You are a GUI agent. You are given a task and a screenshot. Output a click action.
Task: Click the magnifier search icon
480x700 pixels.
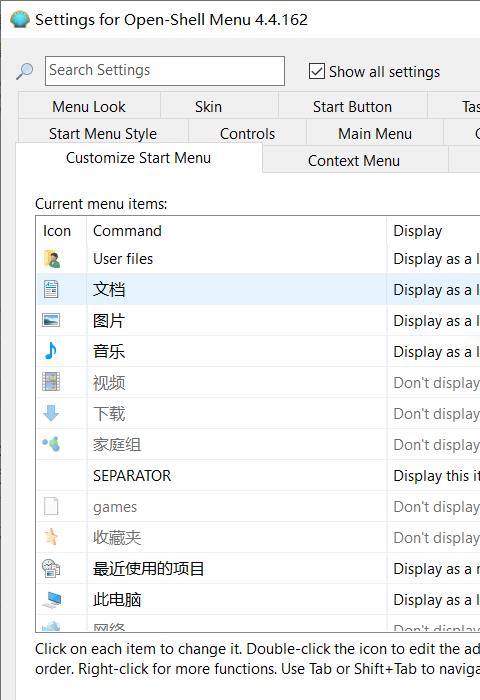[x=25, y=71]
